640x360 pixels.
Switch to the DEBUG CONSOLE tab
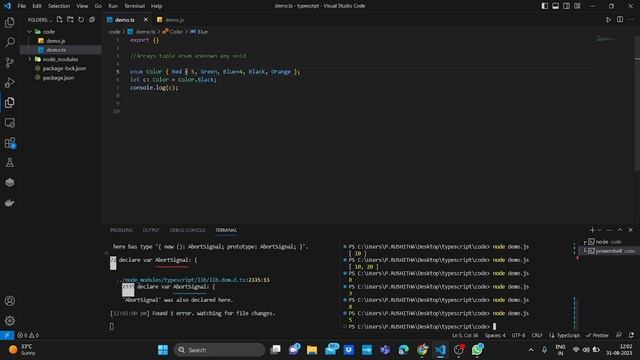click(187, 230)
